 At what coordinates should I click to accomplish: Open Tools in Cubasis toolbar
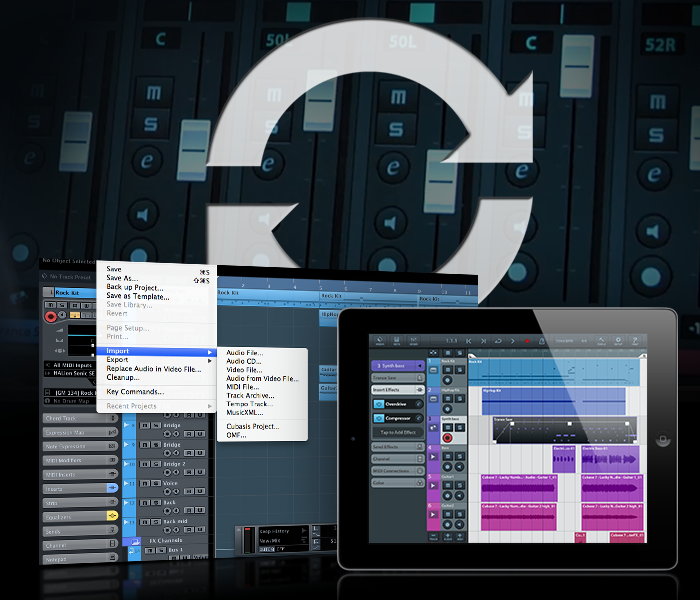[601, 341]
